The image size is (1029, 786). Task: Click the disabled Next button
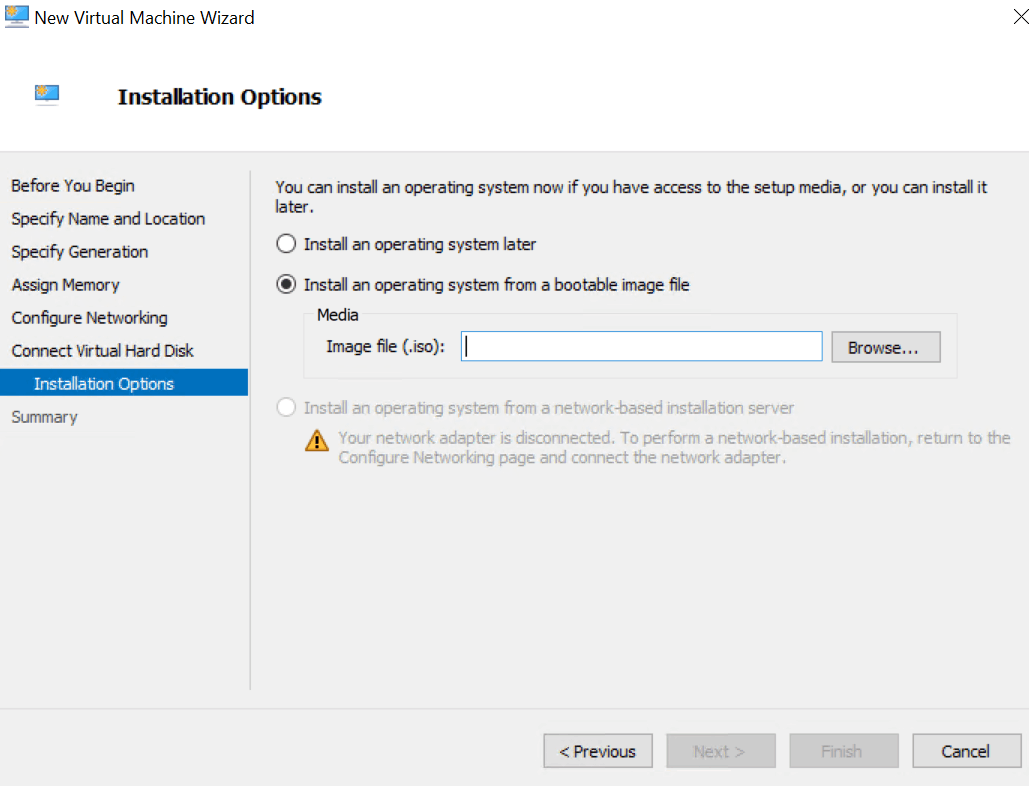tap(720, 751)
